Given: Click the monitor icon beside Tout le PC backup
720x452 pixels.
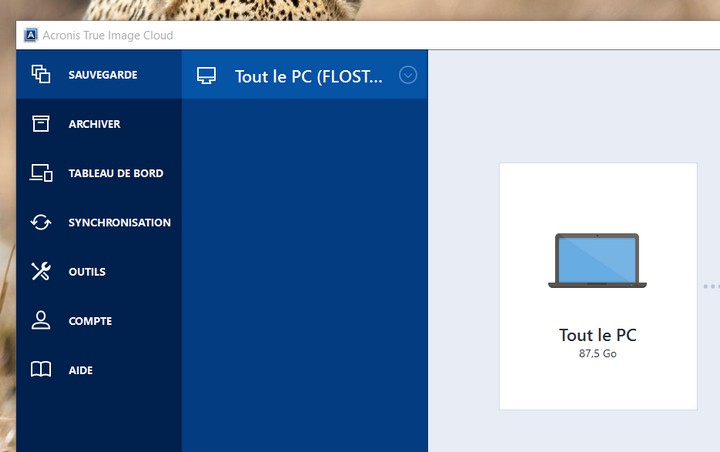Looking at the screenshot, I should 206,75.
